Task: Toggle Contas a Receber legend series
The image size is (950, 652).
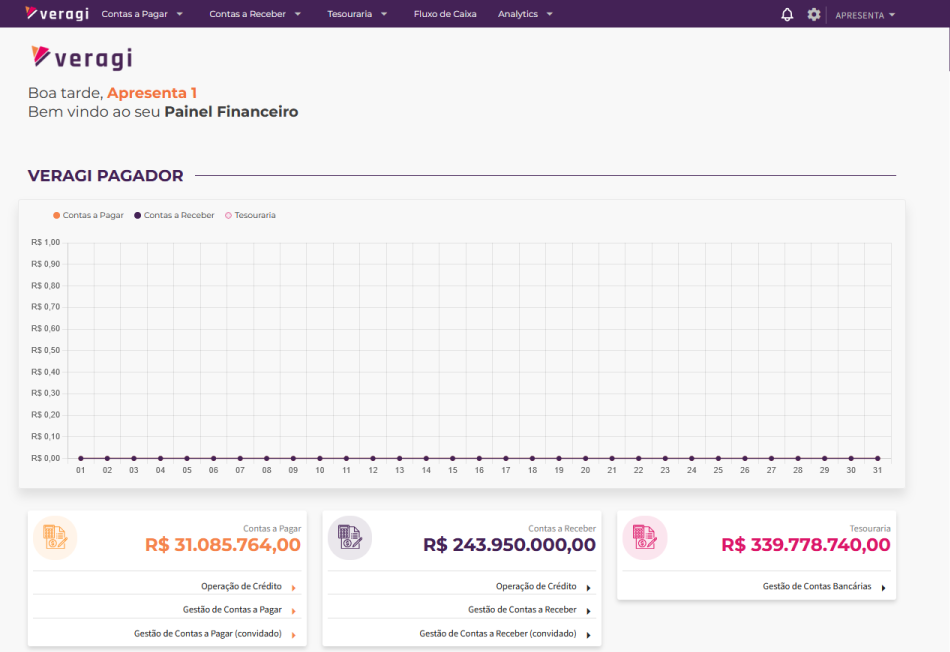Action: click(174, 215)
